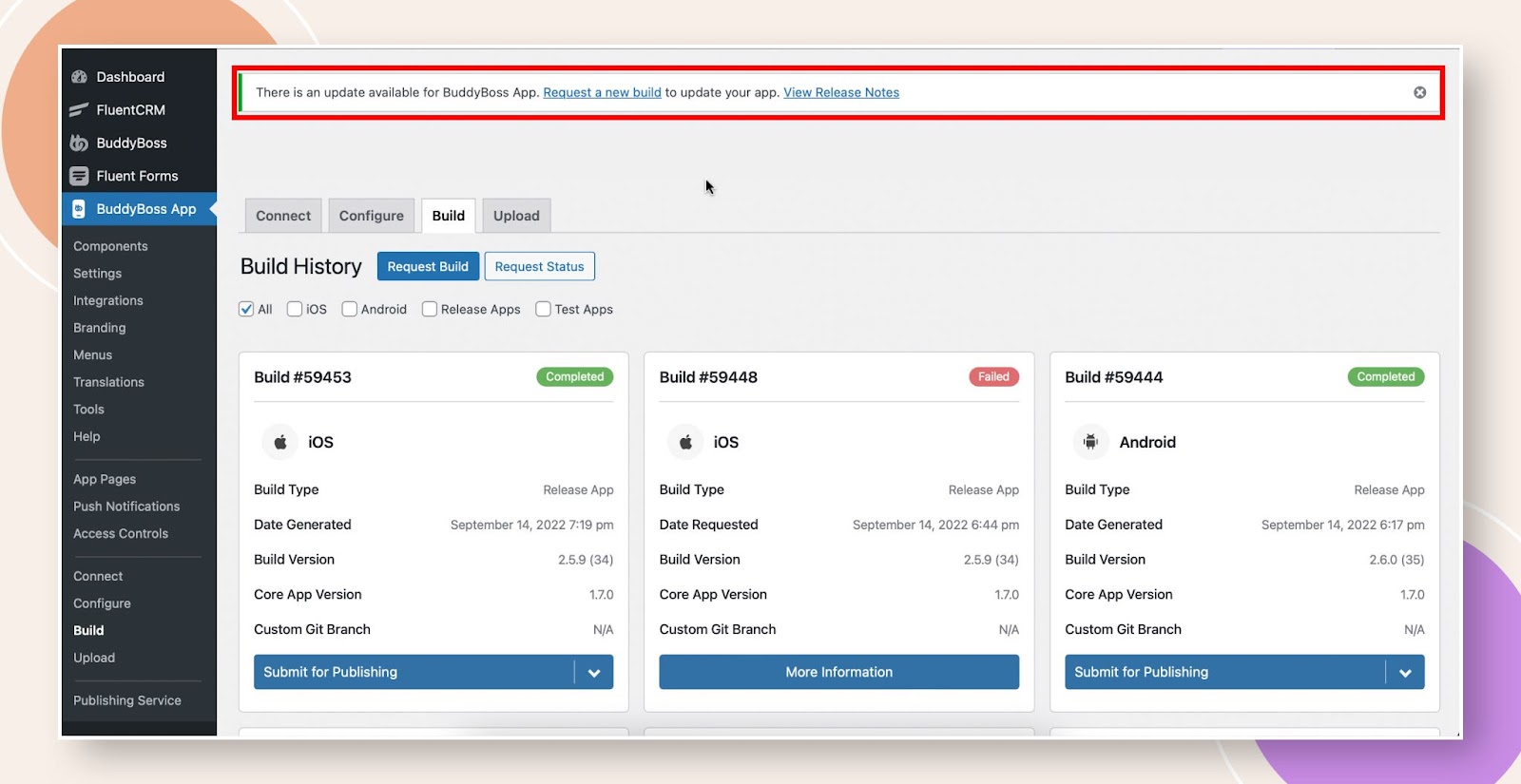Open Push Notifications in sidebar submenu

click(126, 507)
